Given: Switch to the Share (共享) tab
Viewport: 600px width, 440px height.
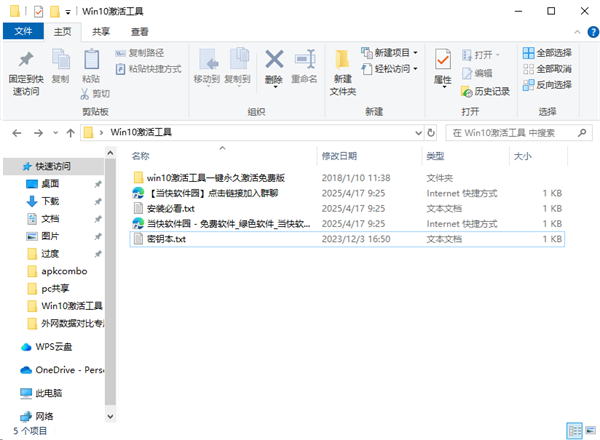Looking at the screenshot, I should tap(101, 32).
